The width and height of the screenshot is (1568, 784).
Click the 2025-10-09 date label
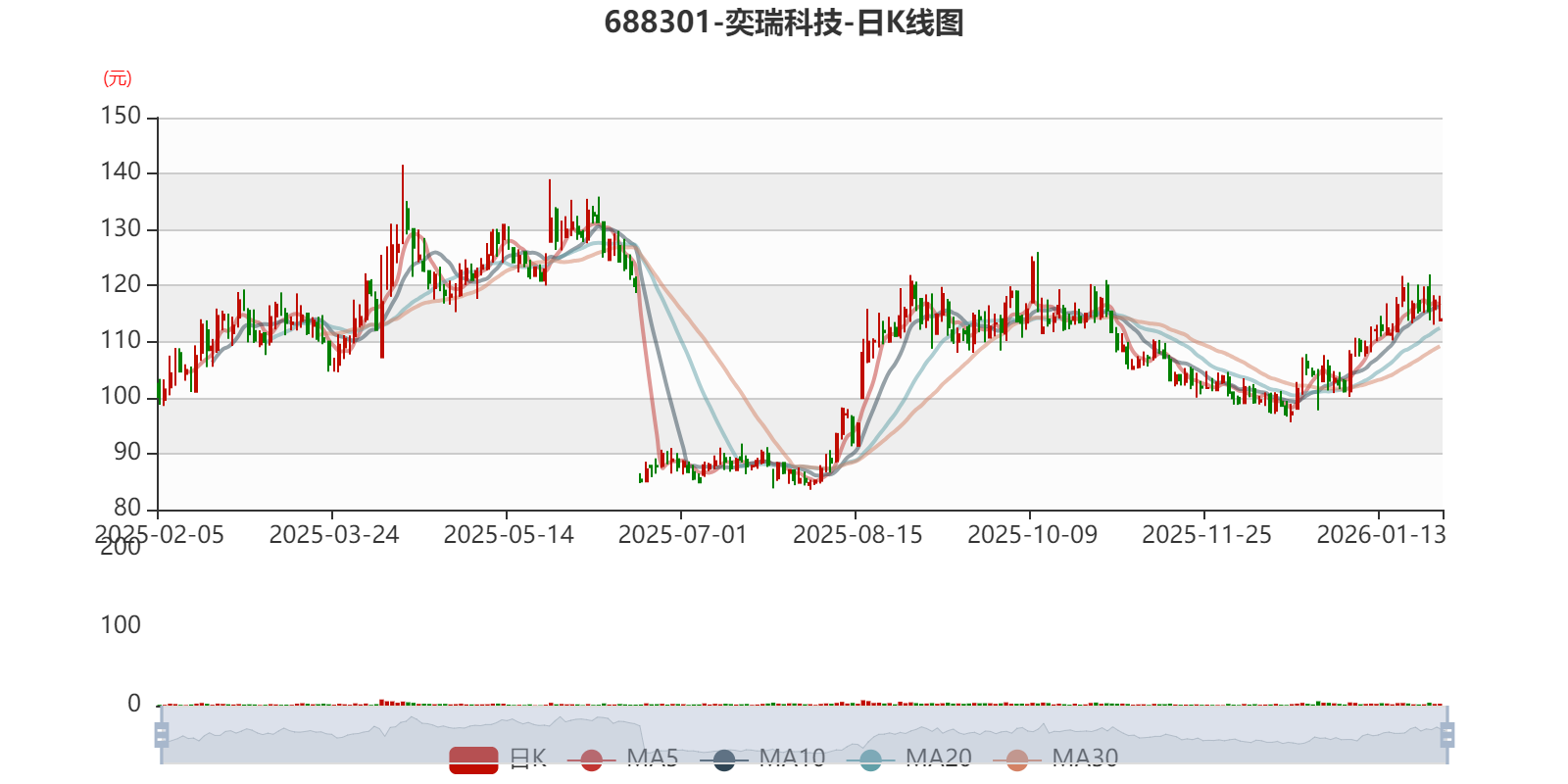(x=1032, y=535)
